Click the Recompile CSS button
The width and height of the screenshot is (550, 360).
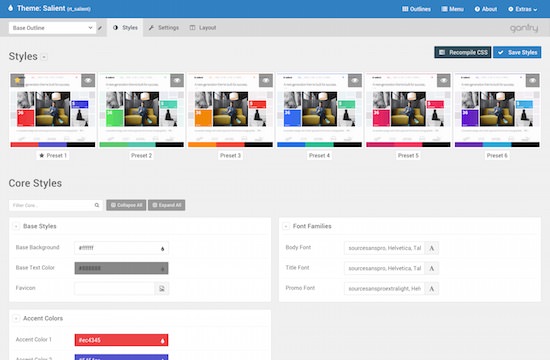click(463, 52)
